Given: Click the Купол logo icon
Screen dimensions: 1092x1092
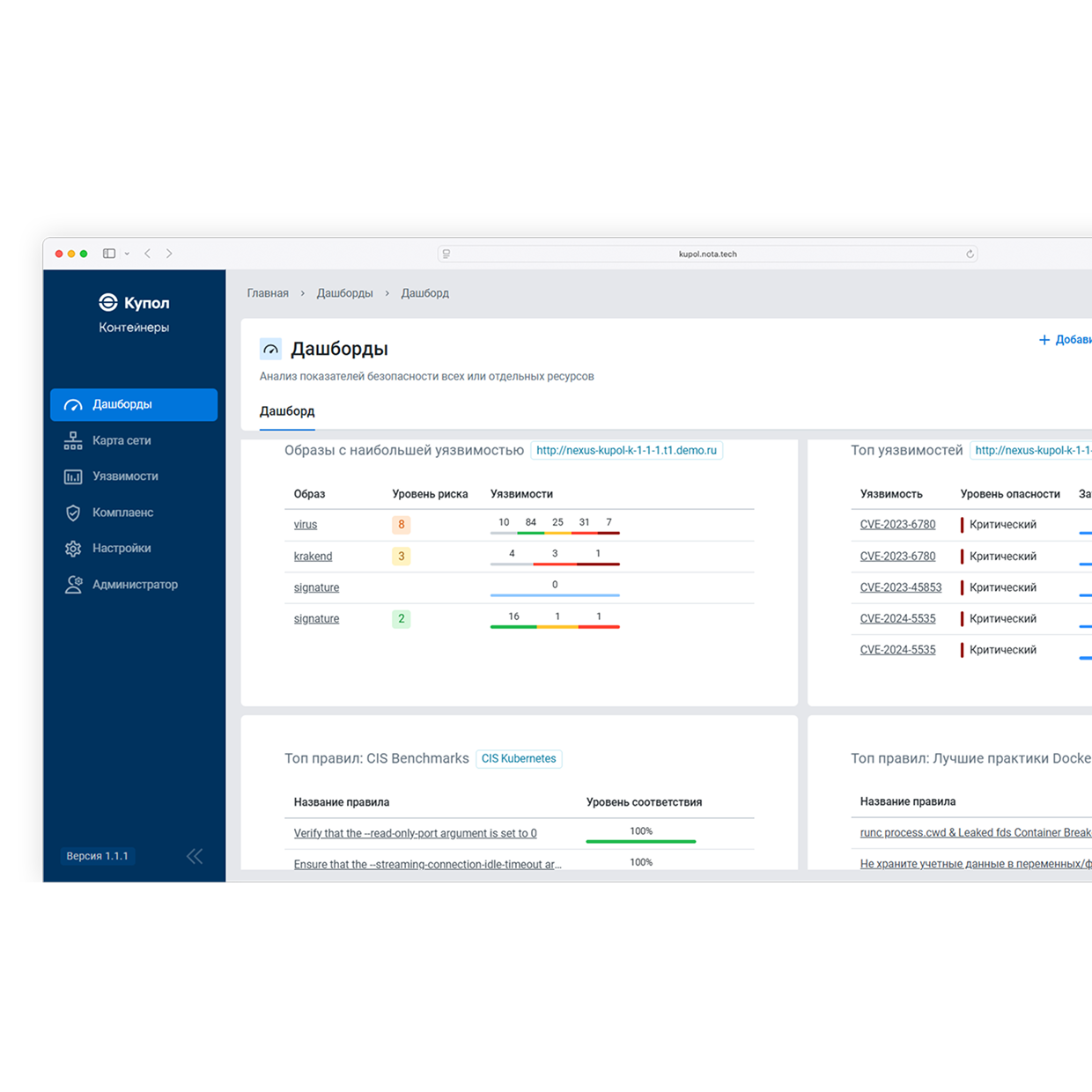Looking at the screenshot, I should coord(107,303).
